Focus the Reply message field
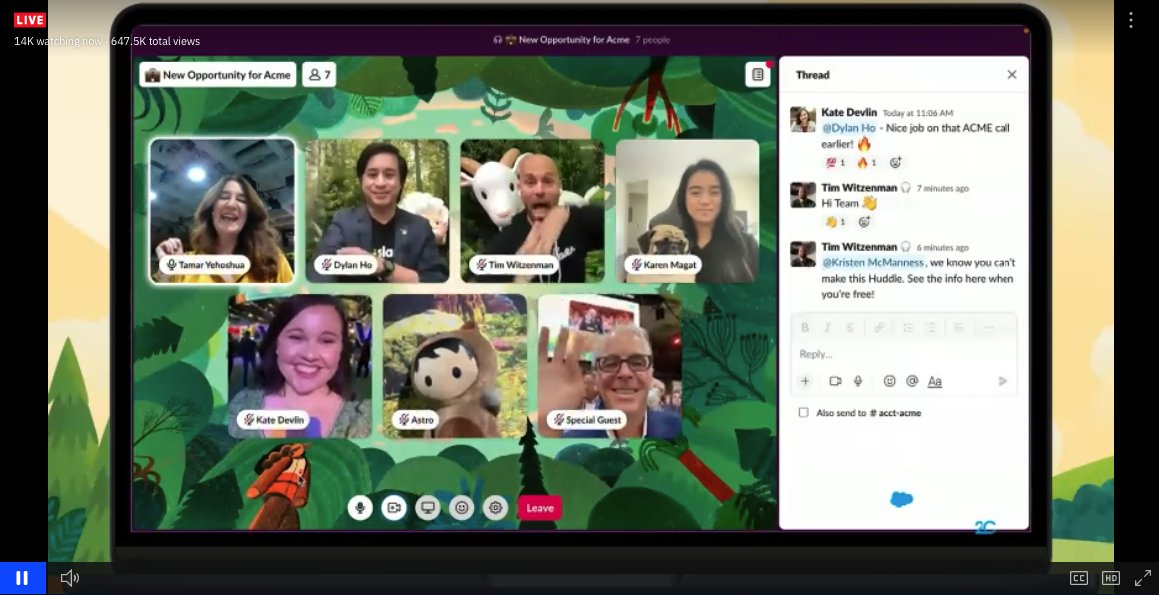This screenshot has height=595, width=1159. coord(903,354)
